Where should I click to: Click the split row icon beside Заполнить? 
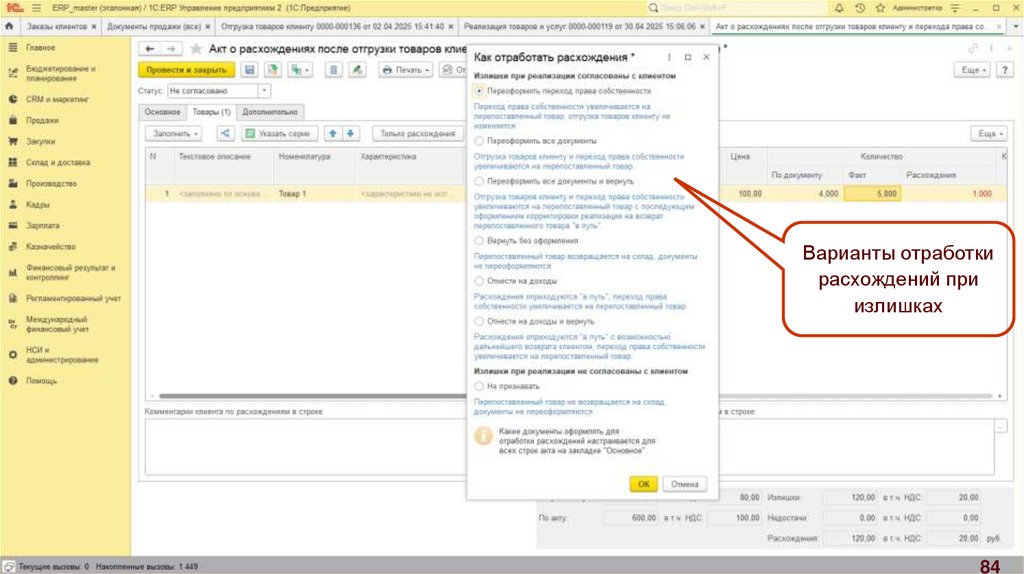point(224,133)
